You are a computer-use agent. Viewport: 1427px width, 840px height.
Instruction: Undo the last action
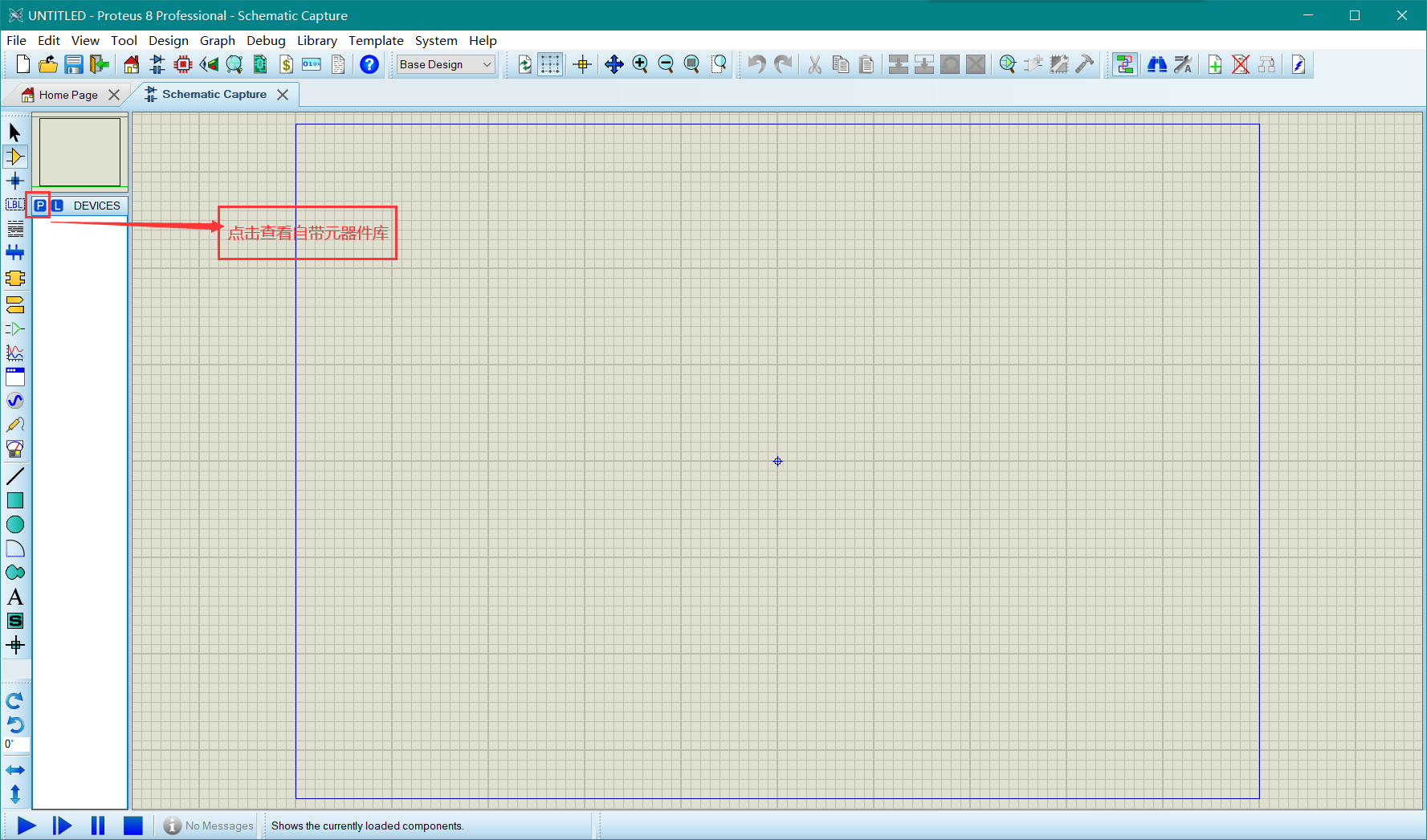pos(756,64)
